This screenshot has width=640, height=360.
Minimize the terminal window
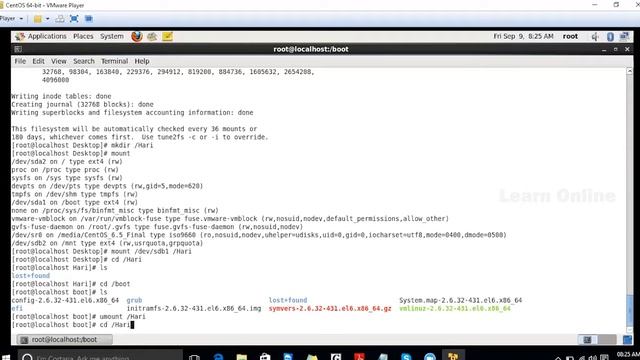tap(604, 49)
